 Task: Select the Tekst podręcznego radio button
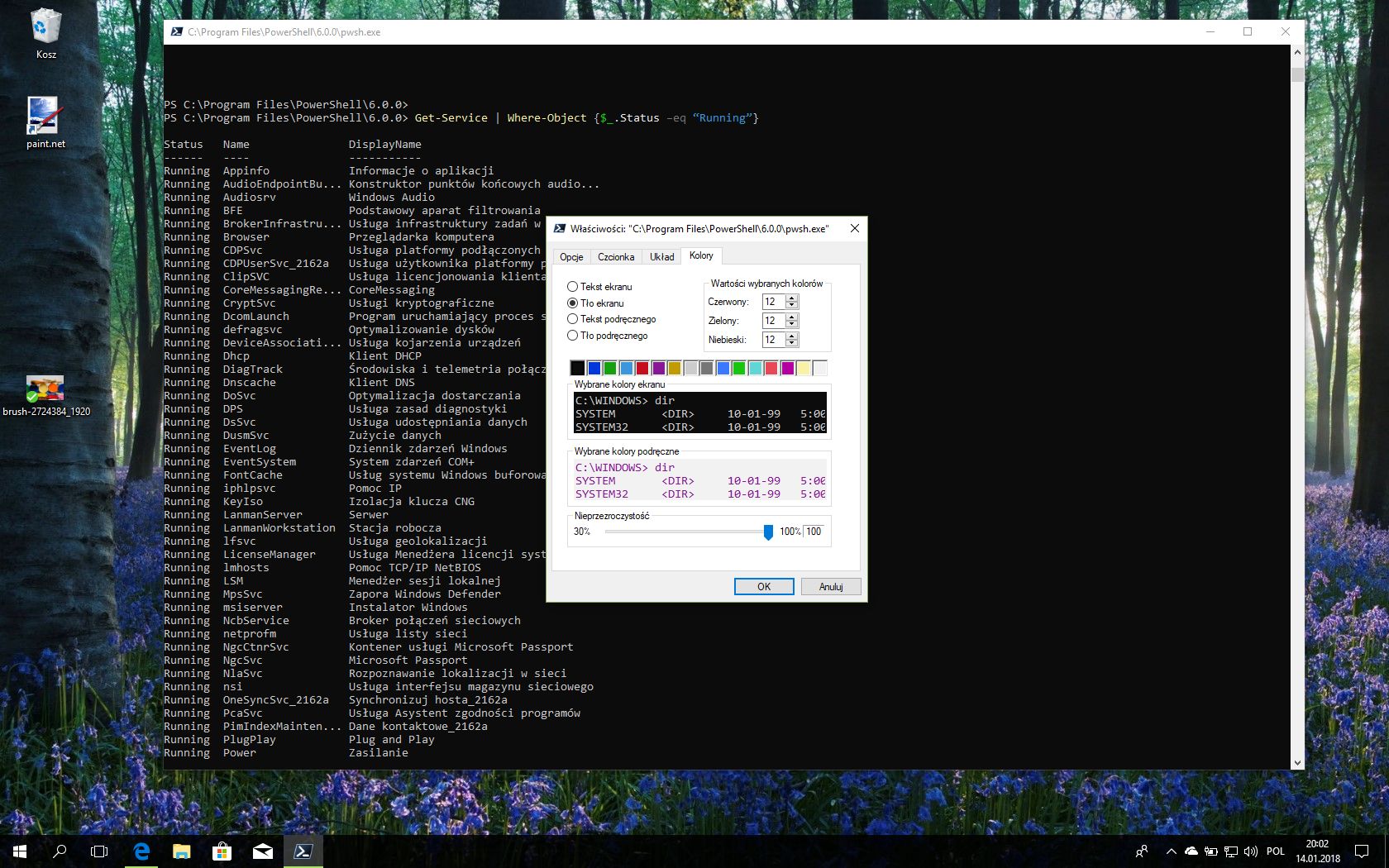click(x=572, y=318)
